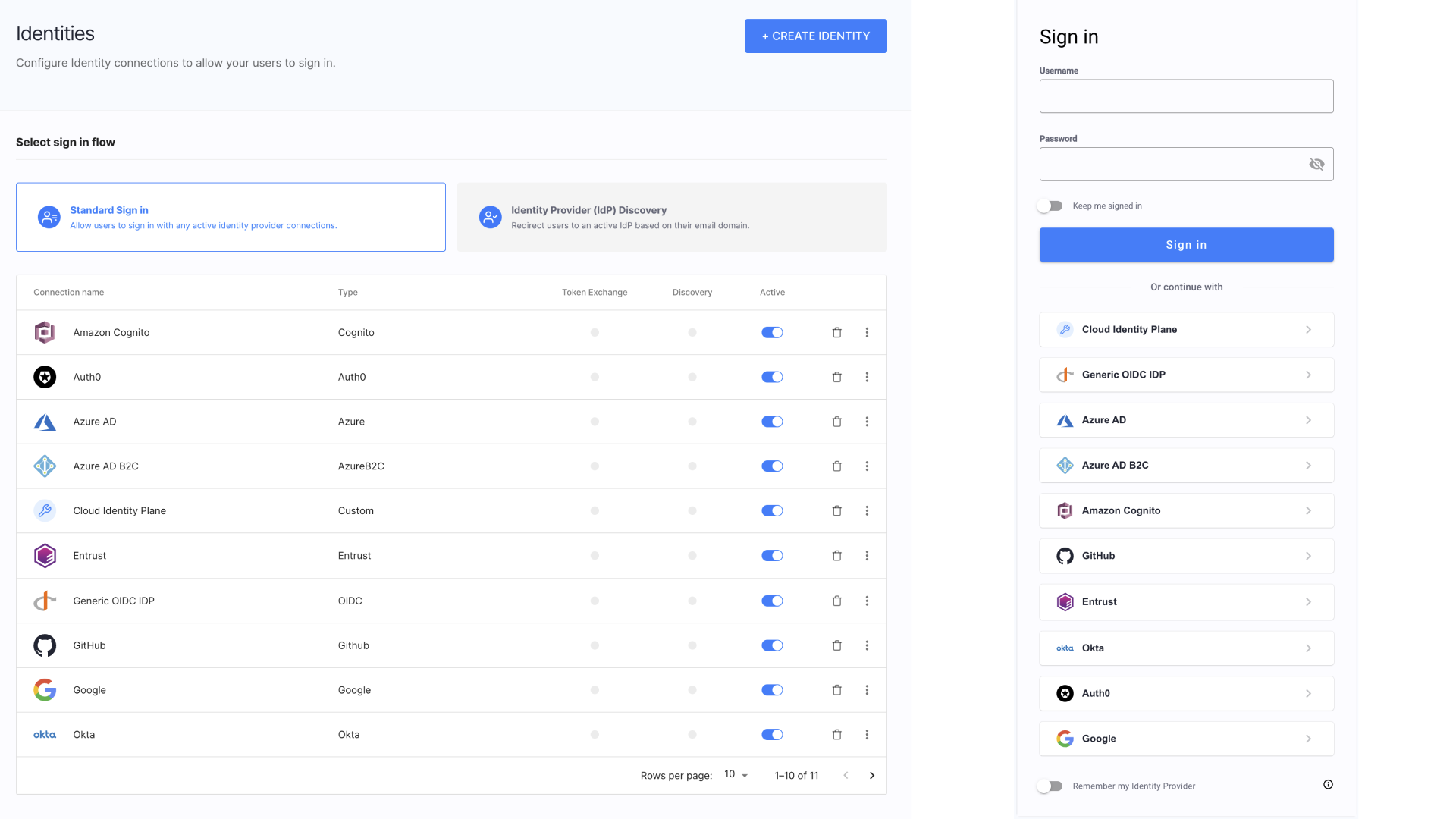Continue with Amazon Cognito provider
1456x819 pixels.
pos(1186,510)
